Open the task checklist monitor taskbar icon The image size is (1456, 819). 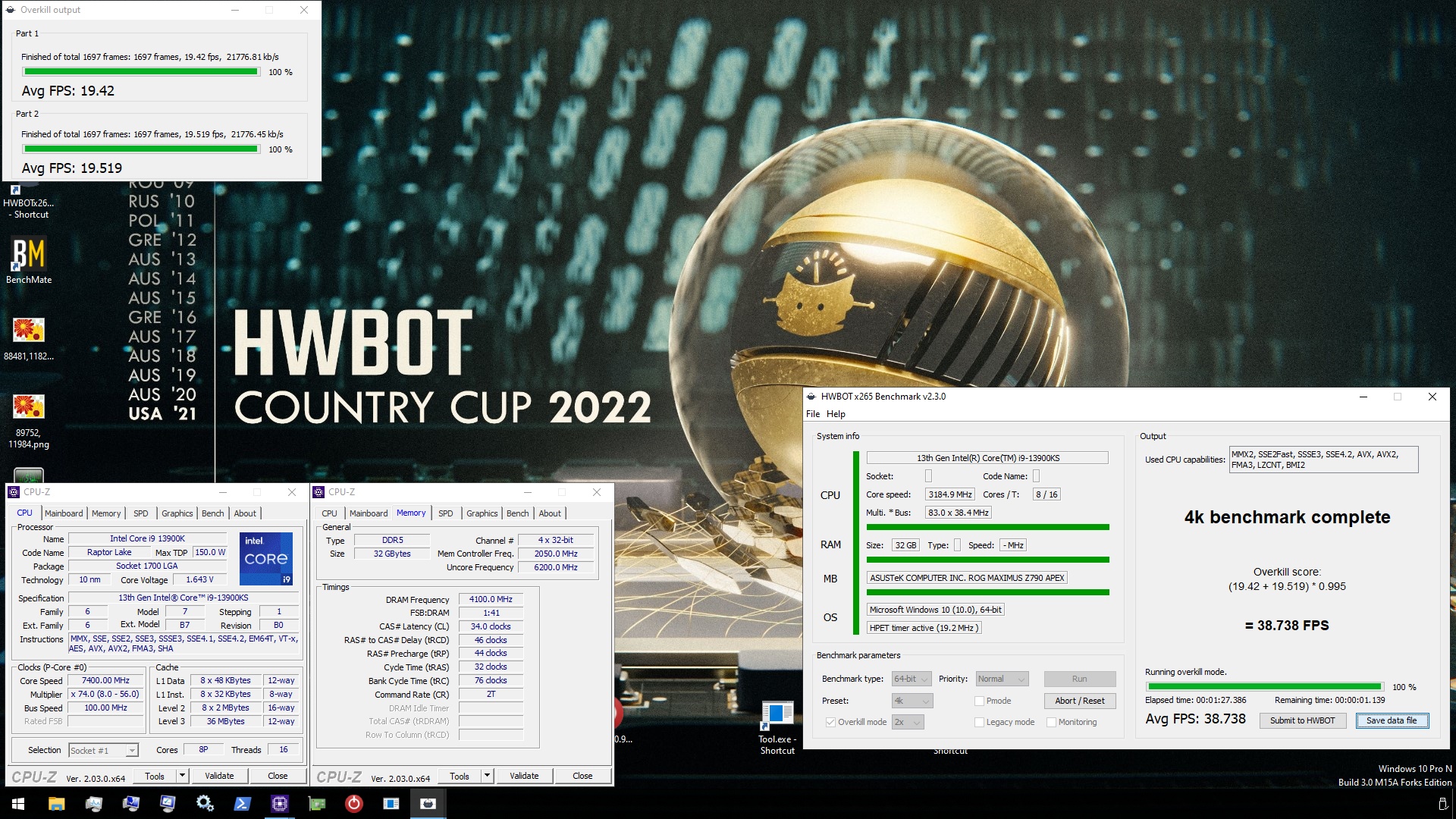(168, 803)
